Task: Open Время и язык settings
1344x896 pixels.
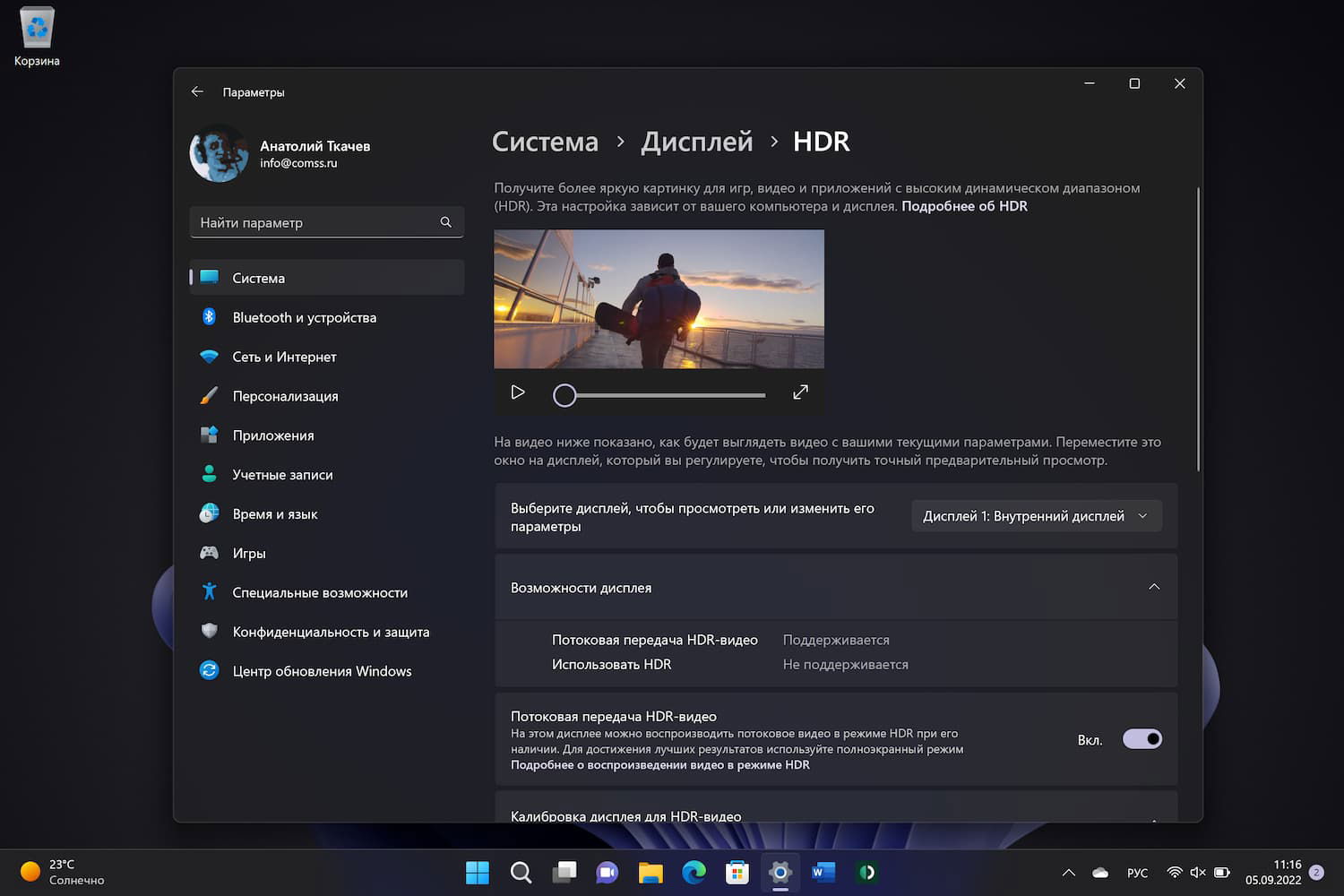Action: coord(327,514)
